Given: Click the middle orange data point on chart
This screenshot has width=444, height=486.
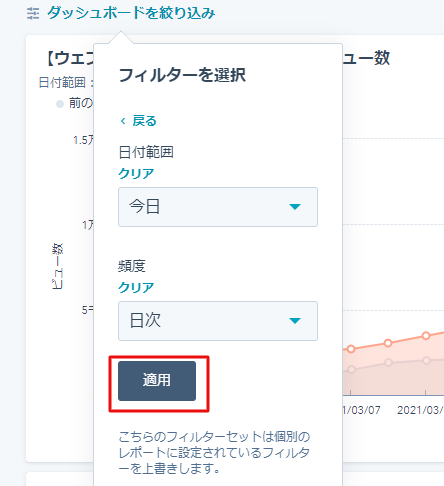Looking at the screenshot, I should click(x=388, y=343).
